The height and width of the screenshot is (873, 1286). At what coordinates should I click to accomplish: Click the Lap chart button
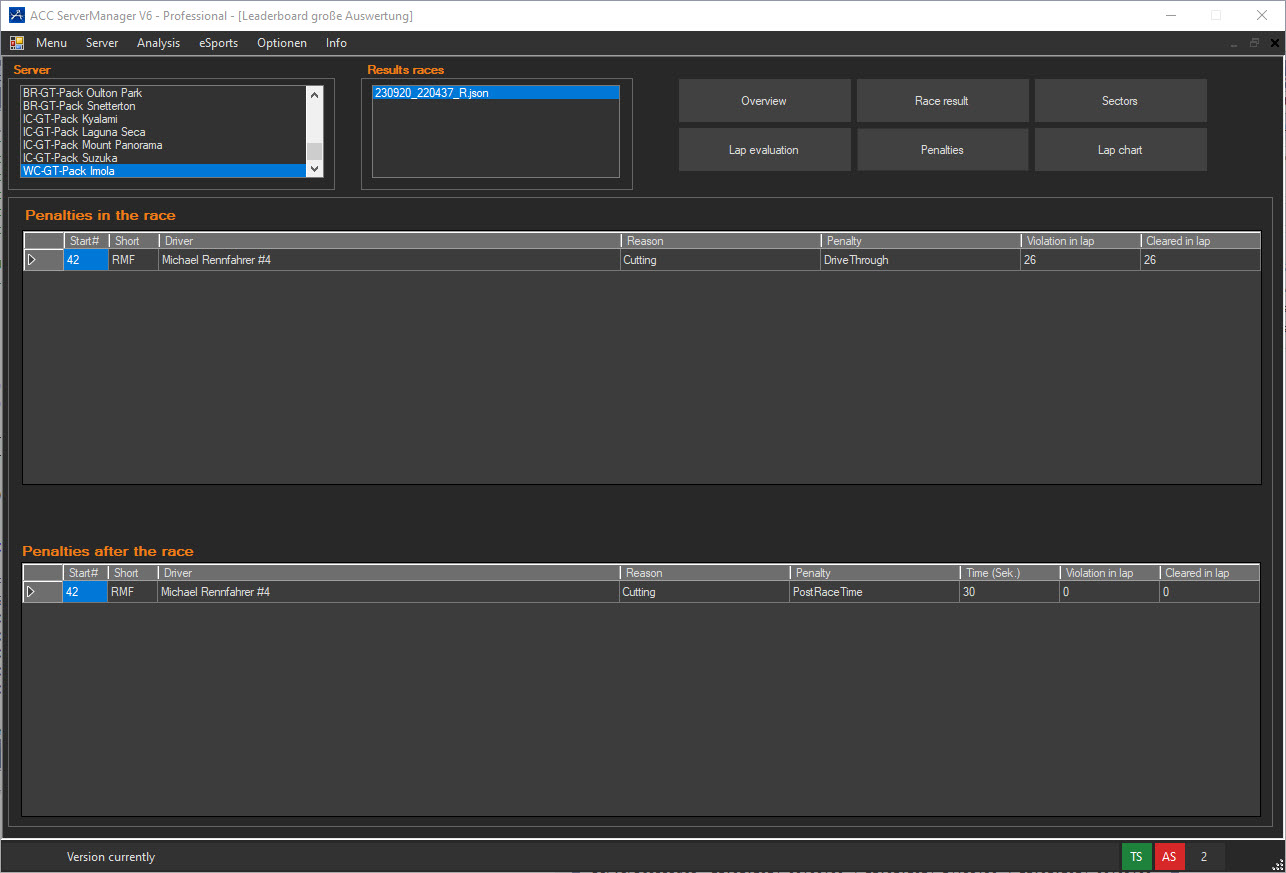pos(1120,150)
